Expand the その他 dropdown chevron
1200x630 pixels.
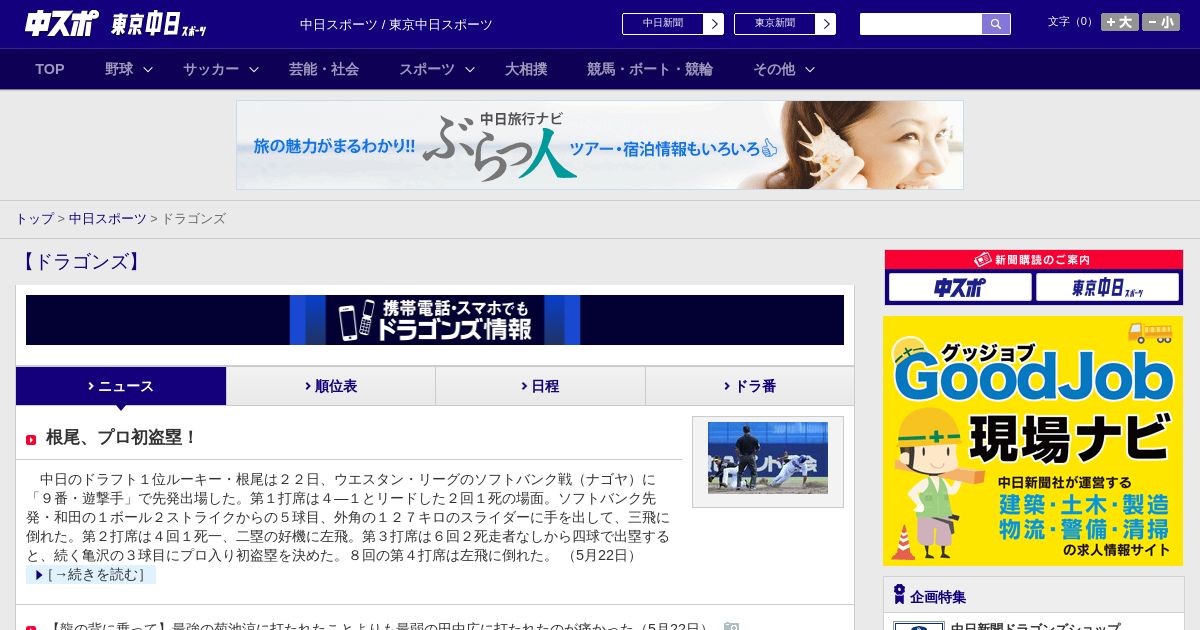point(810,69)
